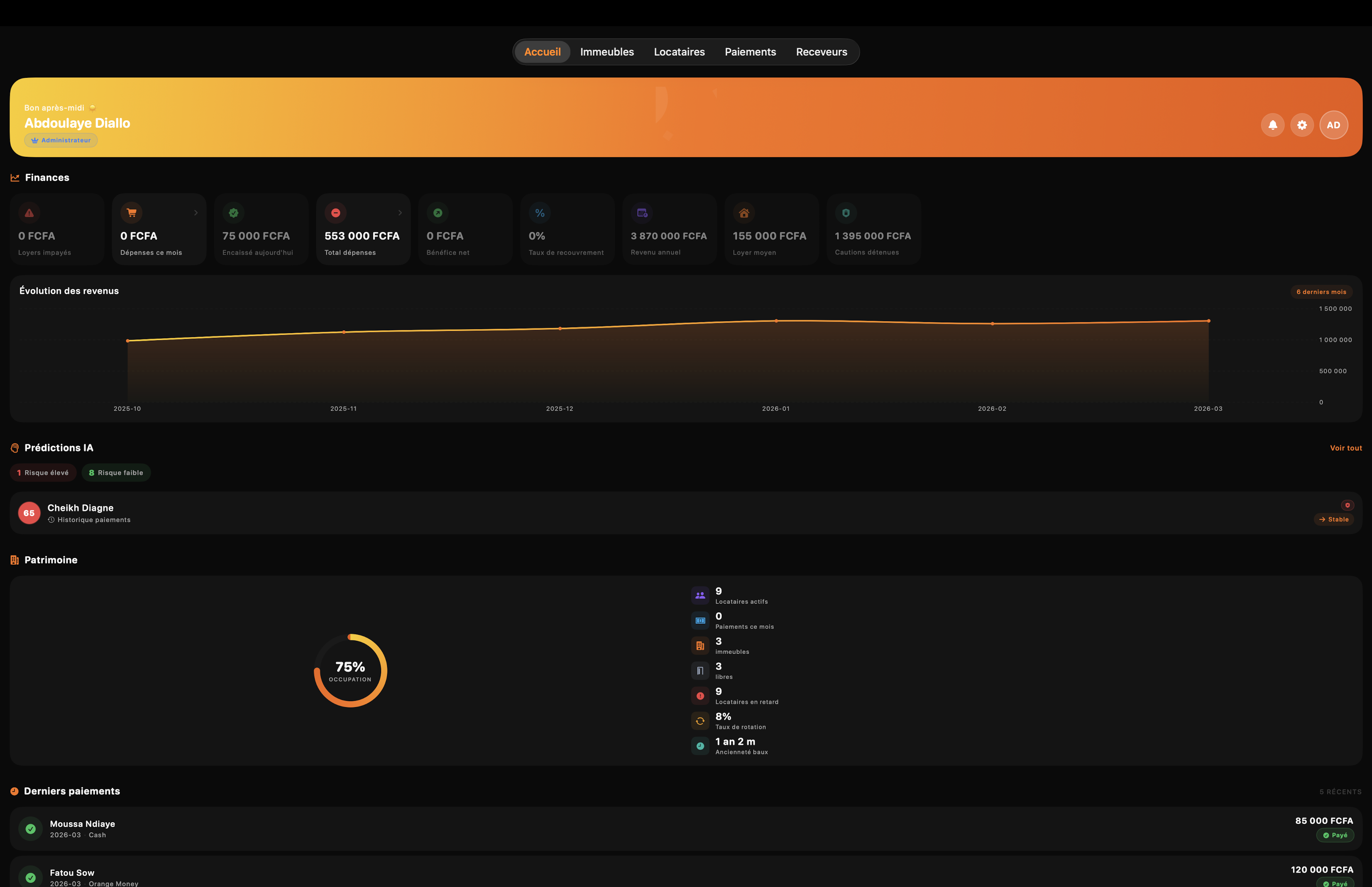The image size is (1372, 887).
Task: Open the notifications bell icon
Action: 1272,124
